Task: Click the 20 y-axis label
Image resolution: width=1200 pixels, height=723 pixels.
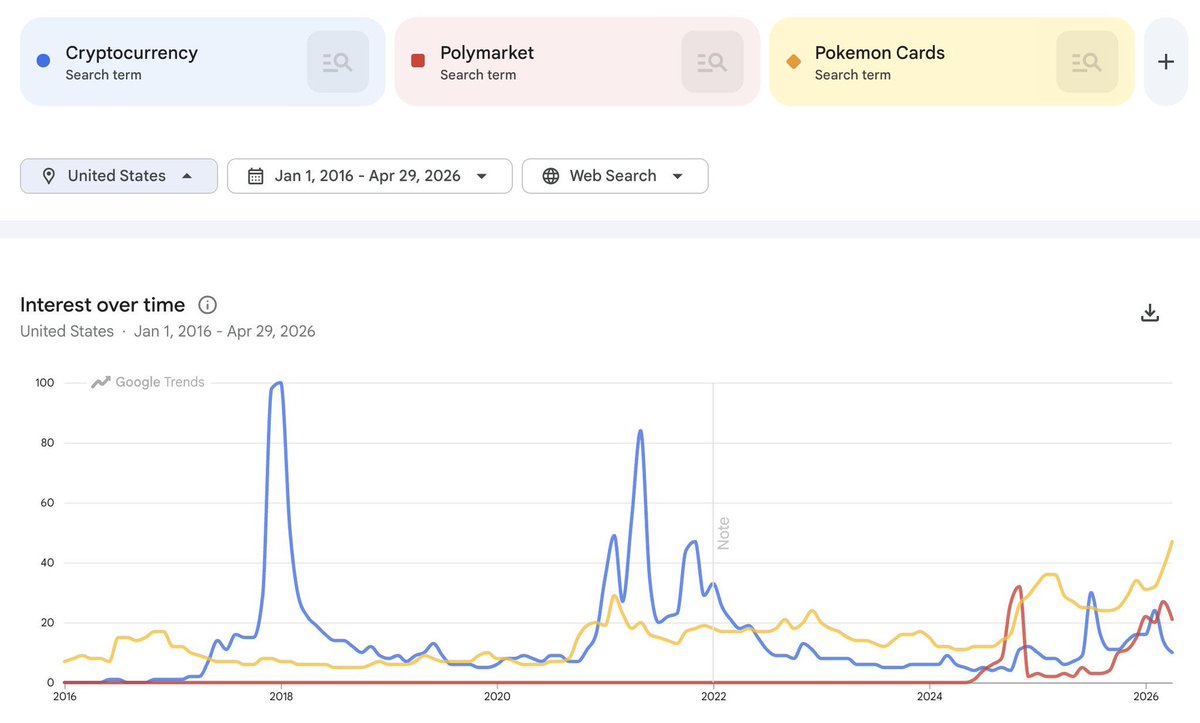Action: click(x=47, y=623)
